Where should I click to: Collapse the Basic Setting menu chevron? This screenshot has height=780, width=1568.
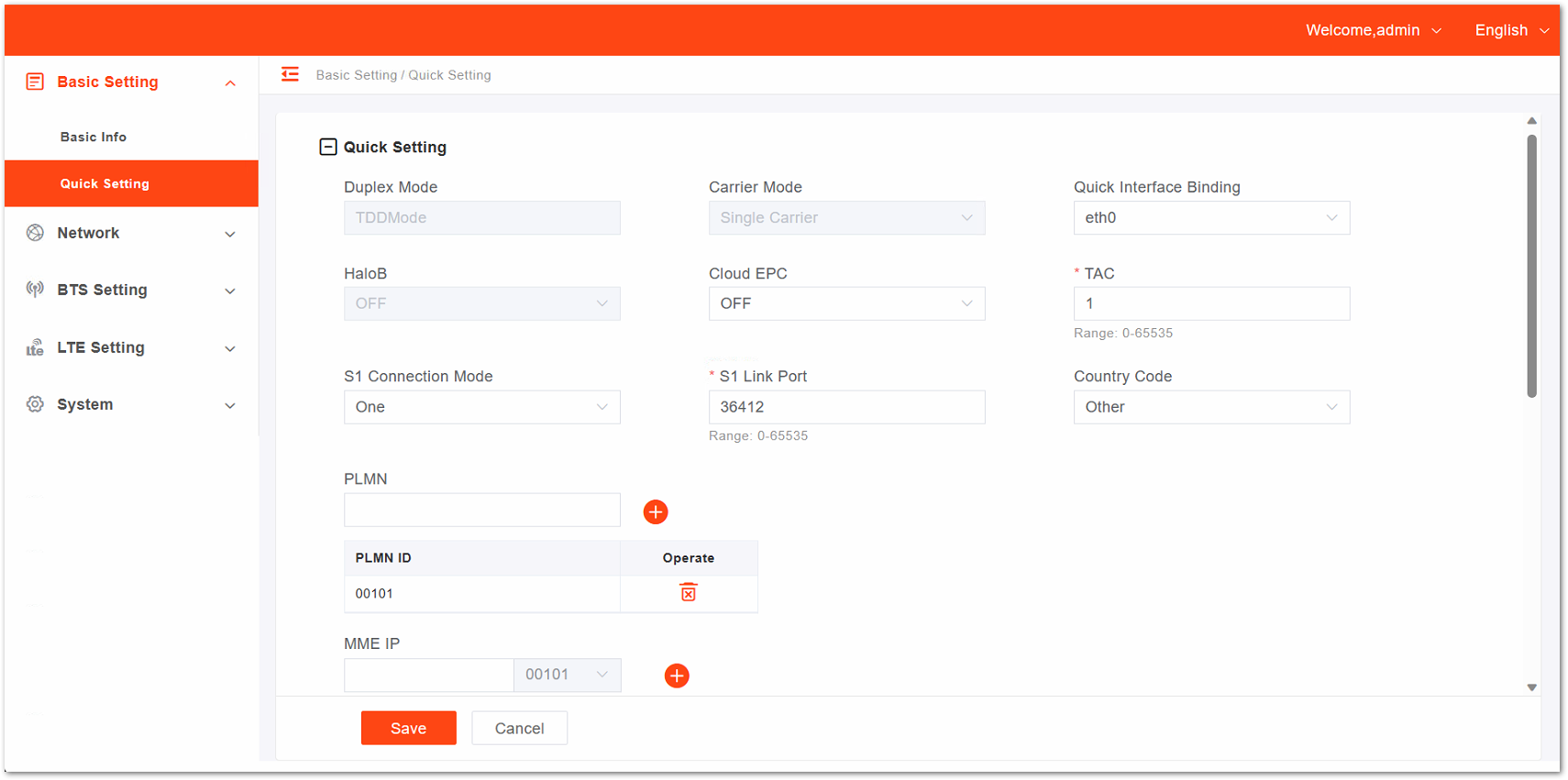[x=230, y=83]
